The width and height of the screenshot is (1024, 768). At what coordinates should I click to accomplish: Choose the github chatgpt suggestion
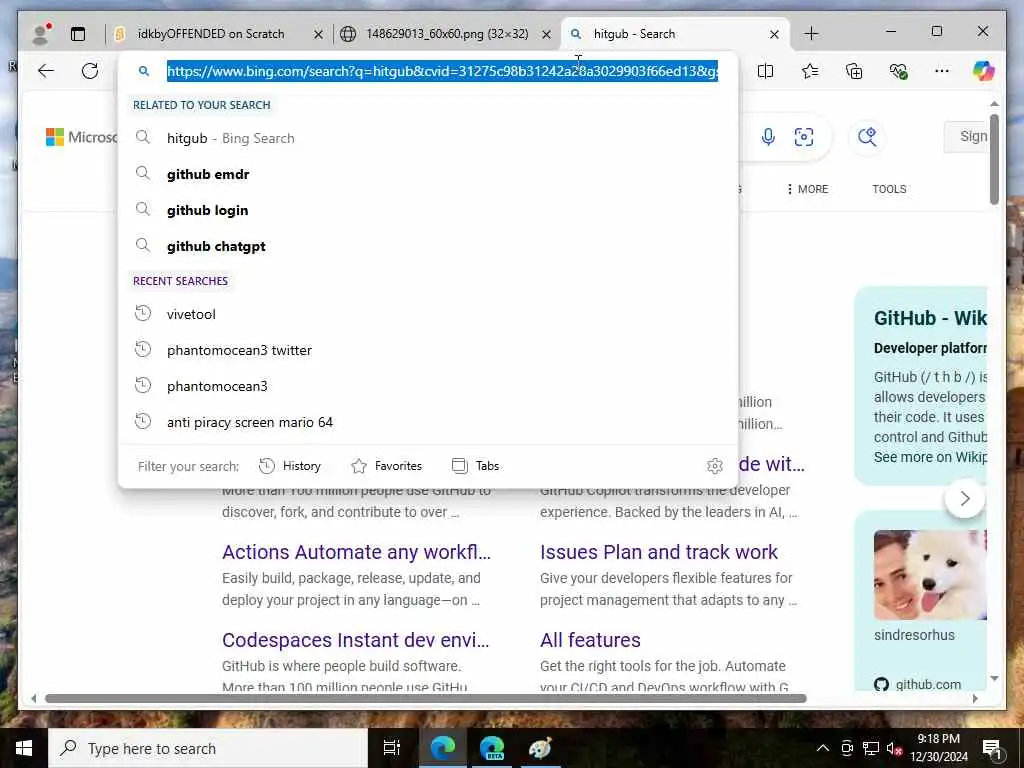(x=428, y=246)
